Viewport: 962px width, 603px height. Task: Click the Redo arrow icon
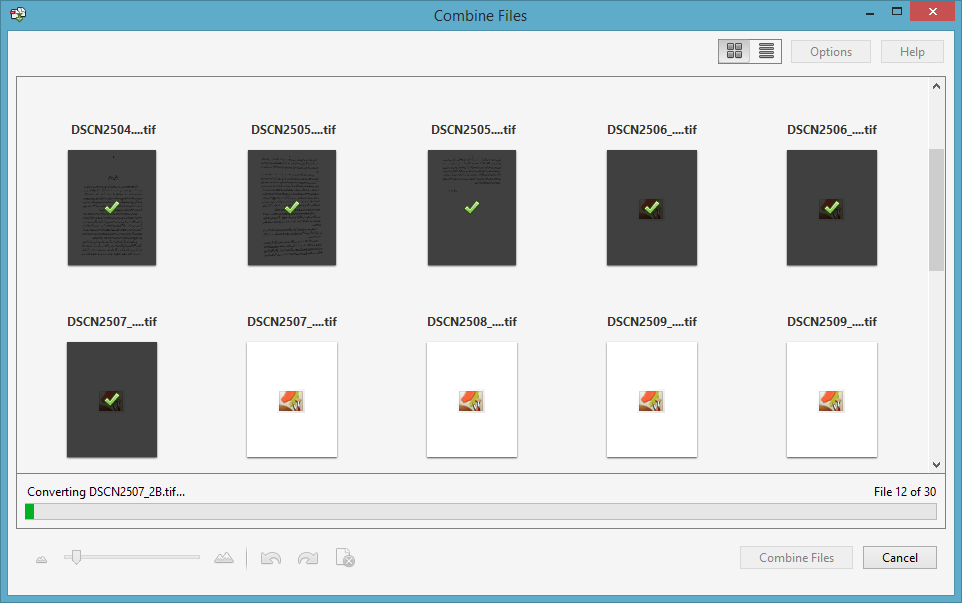coord(308,557)
